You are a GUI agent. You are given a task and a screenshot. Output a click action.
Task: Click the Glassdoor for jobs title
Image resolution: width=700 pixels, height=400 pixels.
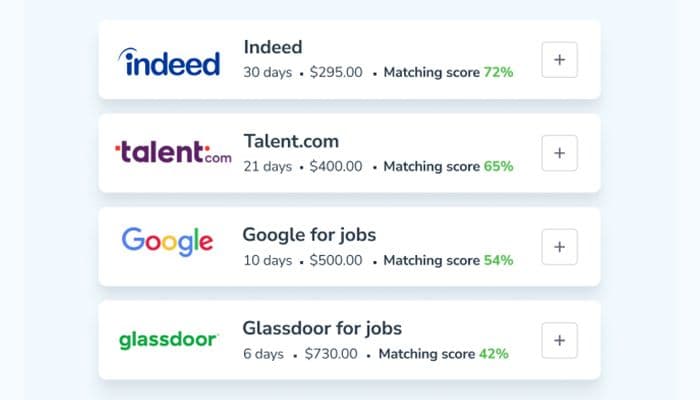pos(322,328)
